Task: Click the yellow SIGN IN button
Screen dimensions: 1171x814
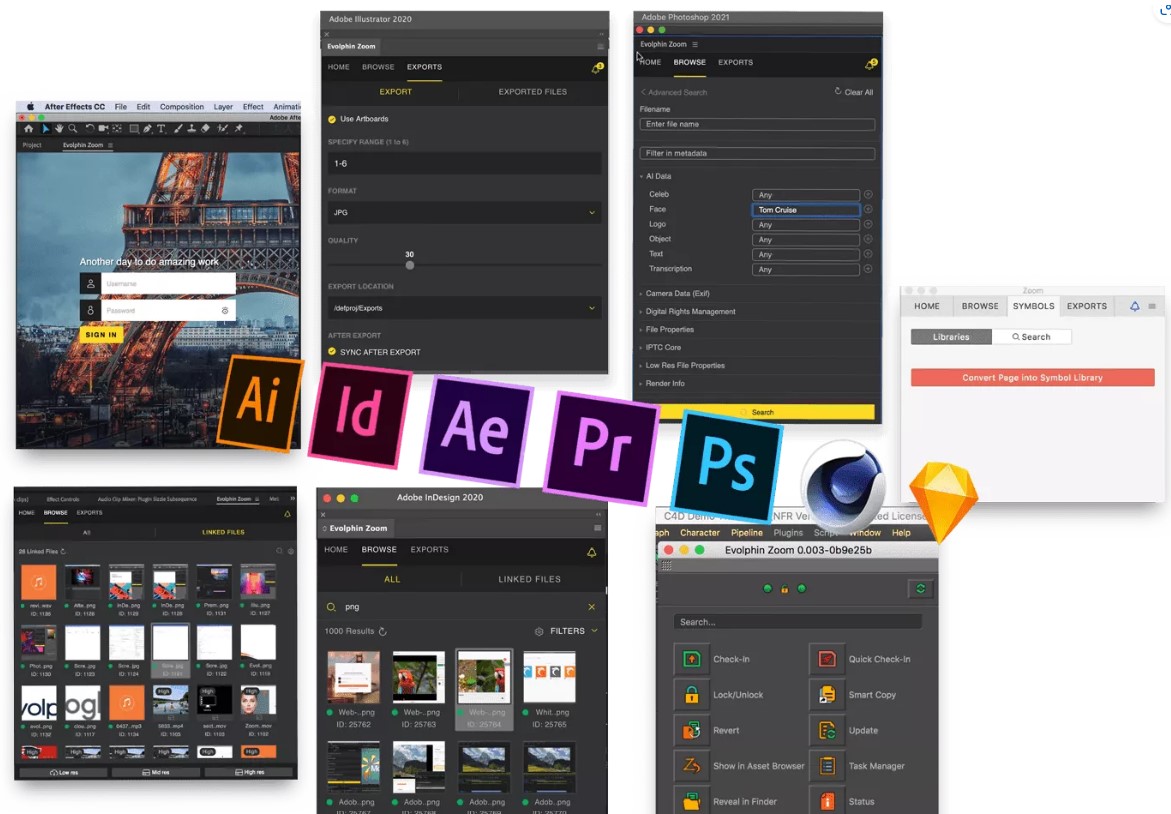Action: click(x=101, y=335)
